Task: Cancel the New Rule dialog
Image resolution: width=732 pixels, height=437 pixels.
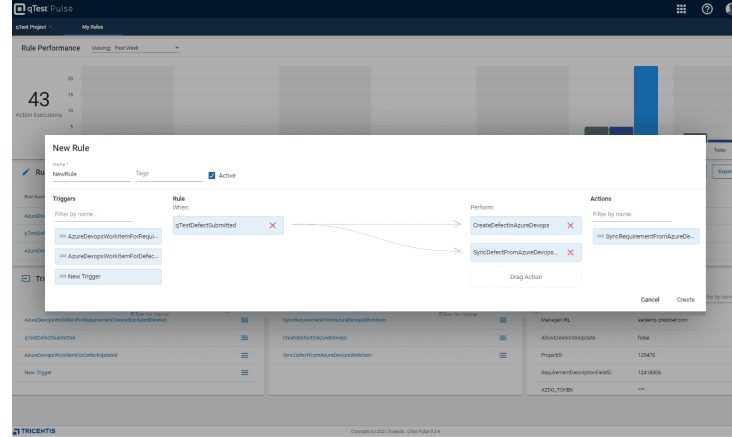Action: (x=650, y=299)
